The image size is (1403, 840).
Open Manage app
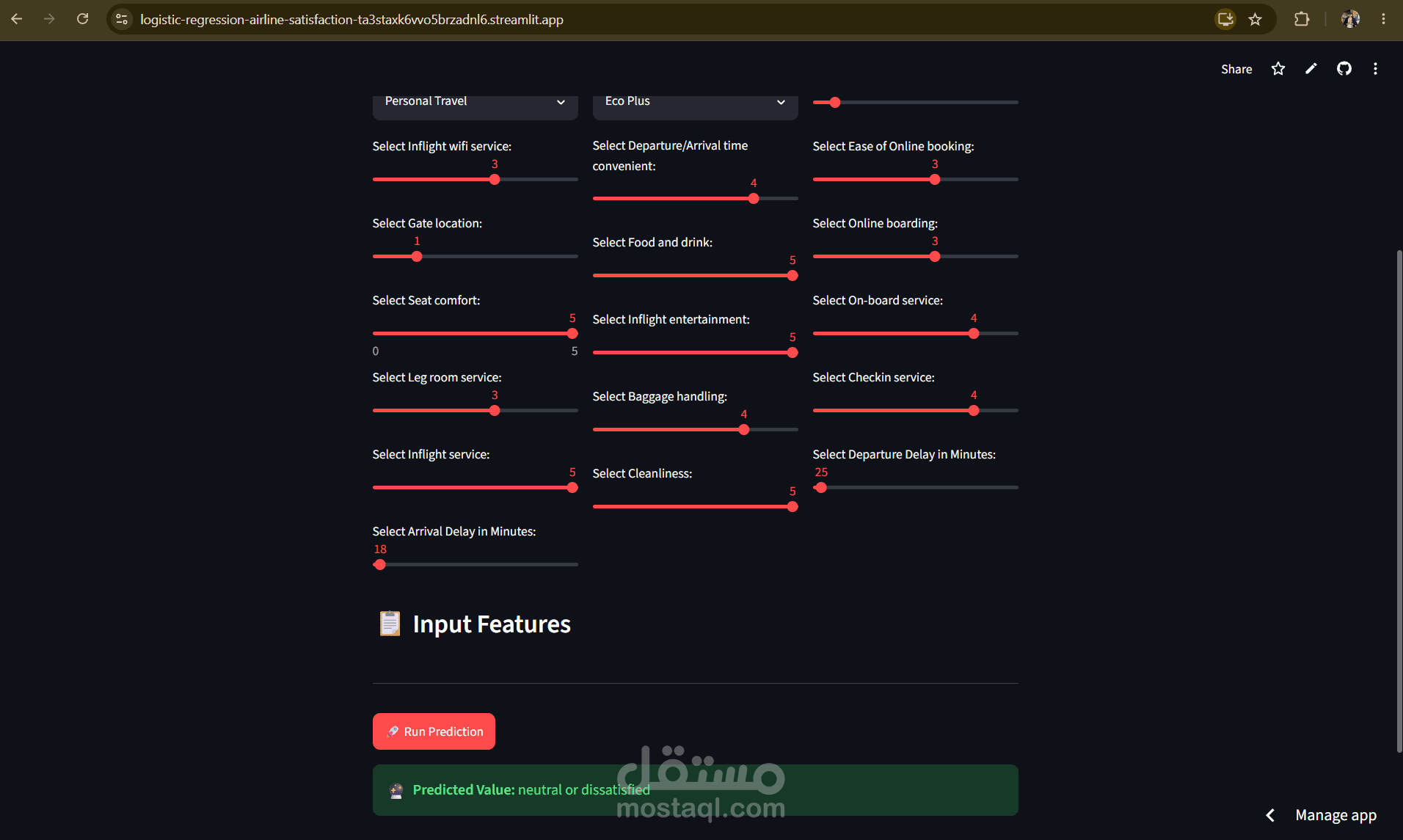1335,815
